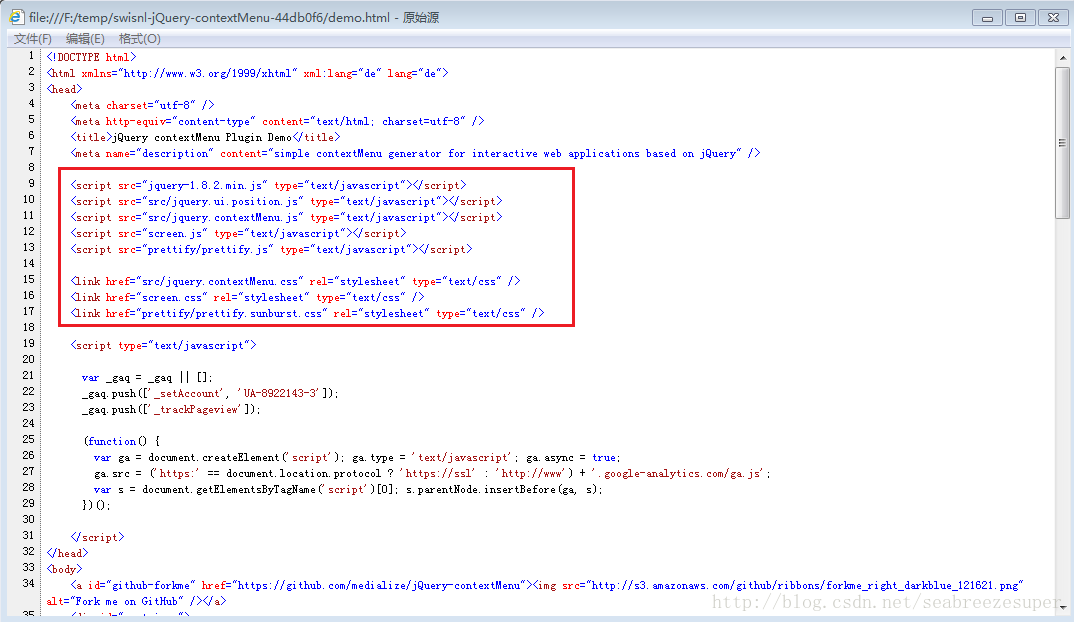1074x622 pixels.
Task: Click the prettify/prettify.js script line
Action: tap(271, 249)
